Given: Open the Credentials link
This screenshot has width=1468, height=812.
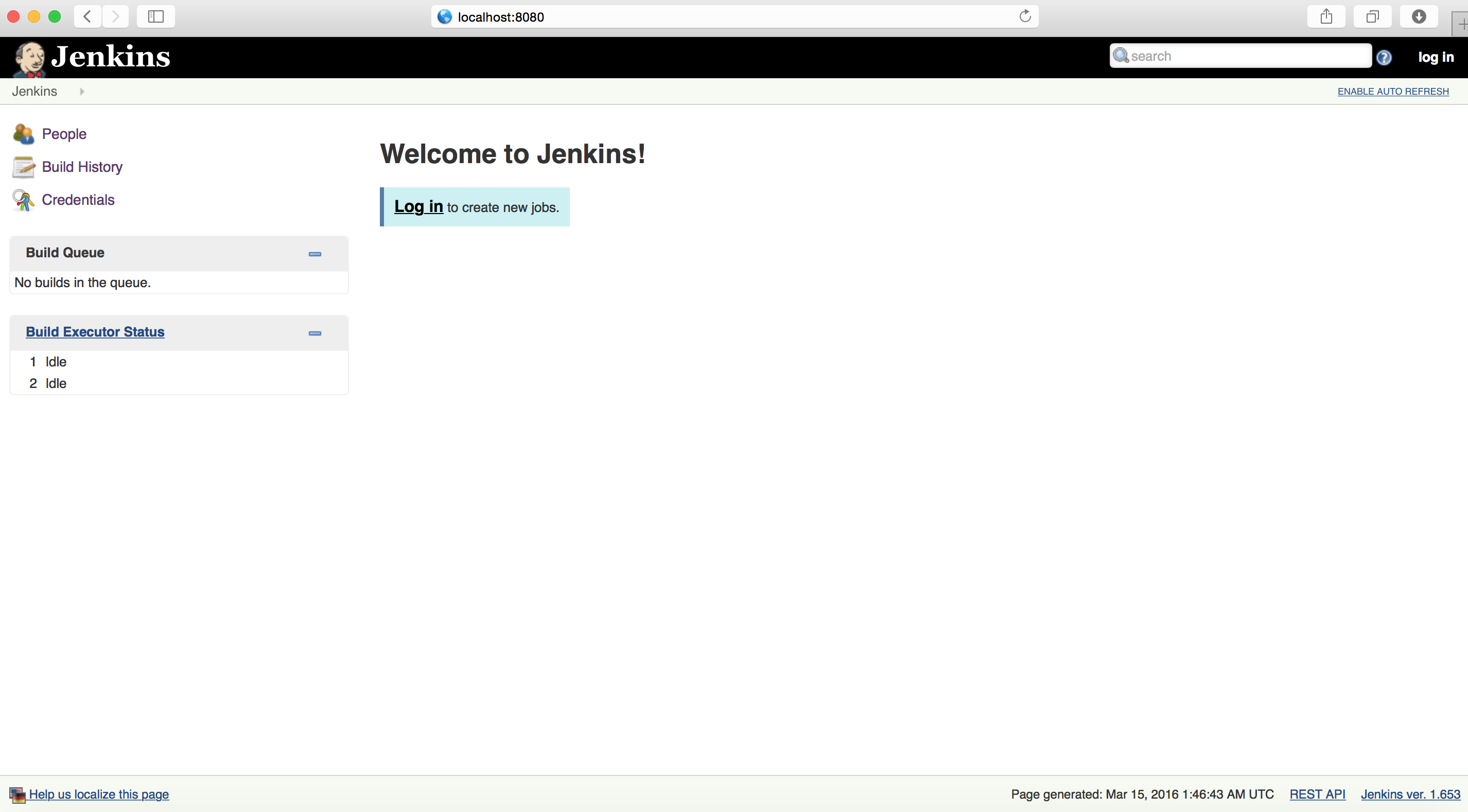Looking at the screenshot, I should 78,200.
